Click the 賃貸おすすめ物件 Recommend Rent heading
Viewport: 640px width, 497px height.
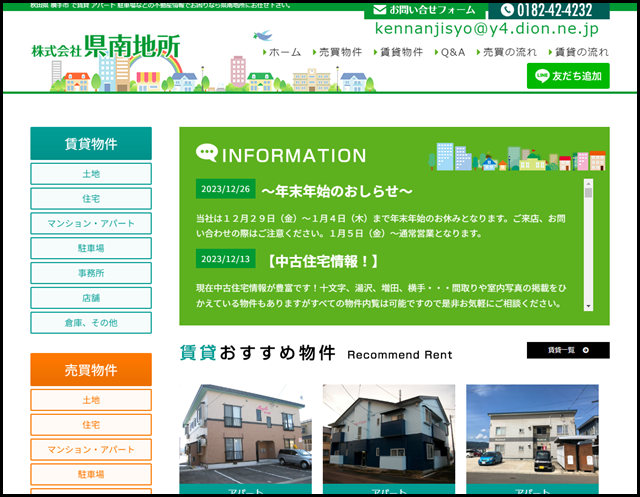pyautogui.click(x=316, y=353)
